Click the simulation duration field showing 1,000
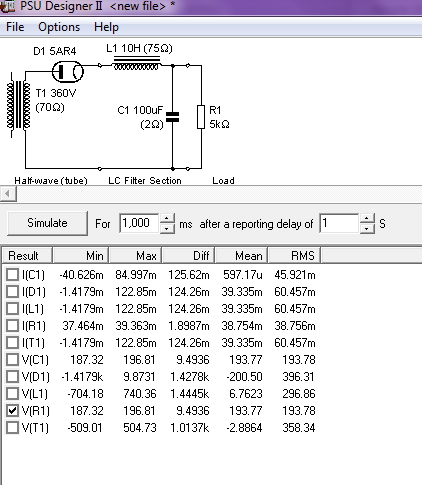The height and width of the screenshot is (485, 422). coord(139,223)
